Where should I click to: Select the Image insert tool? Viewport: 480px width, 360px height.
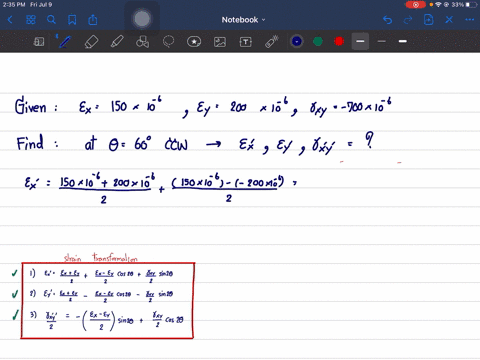[220, 42]
